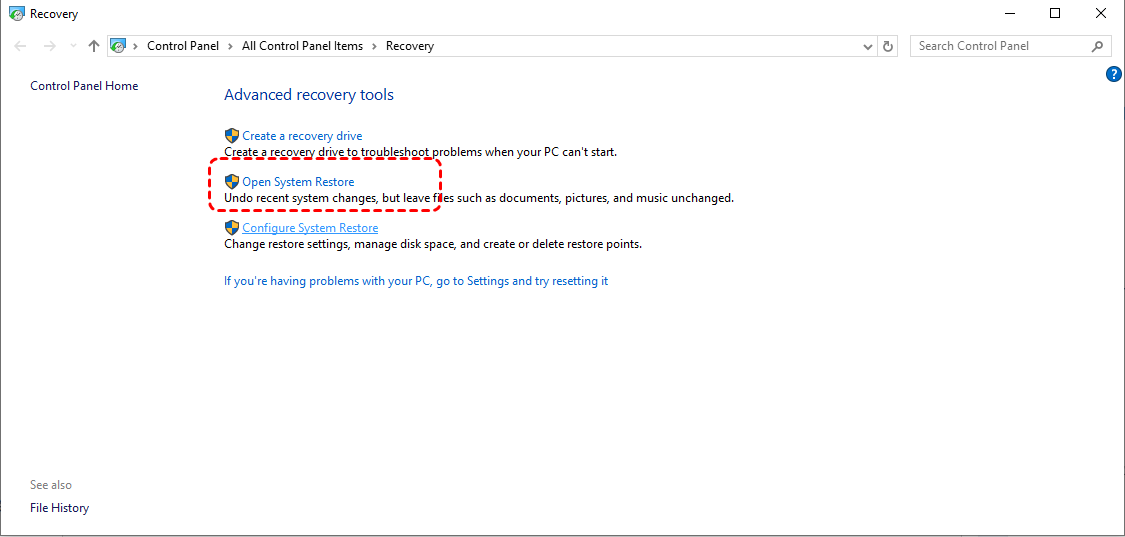Image resolution: width=1125 pixels, height=537 pixels.
Task: Click the Recovery icon in the window title bar
Action: (16, 13)
